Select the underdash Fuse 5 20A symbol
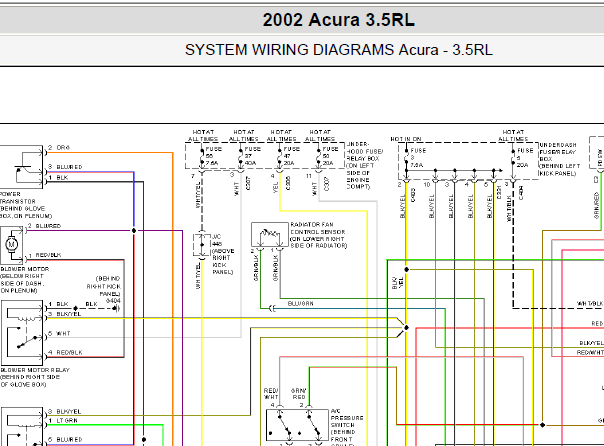This screenshot has height=446, width=604. 513,158
